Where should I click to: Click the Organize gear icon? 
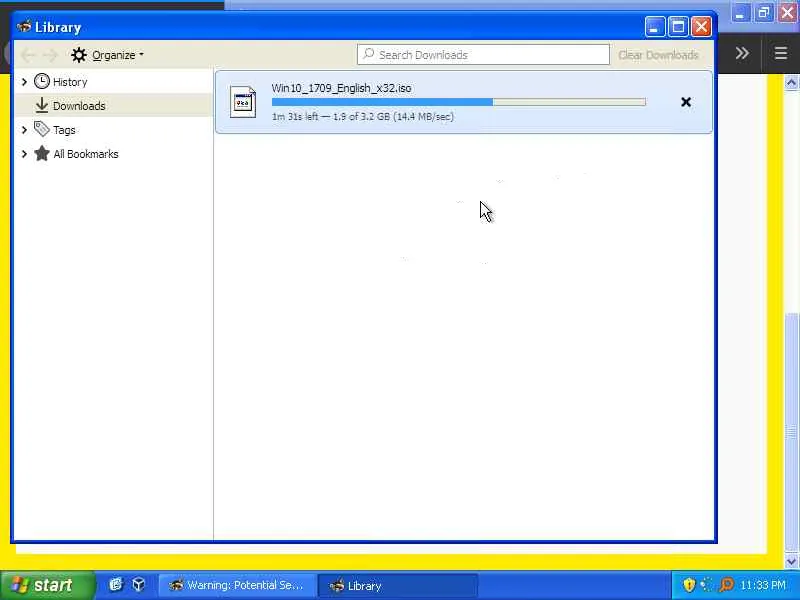click(79, 55)
